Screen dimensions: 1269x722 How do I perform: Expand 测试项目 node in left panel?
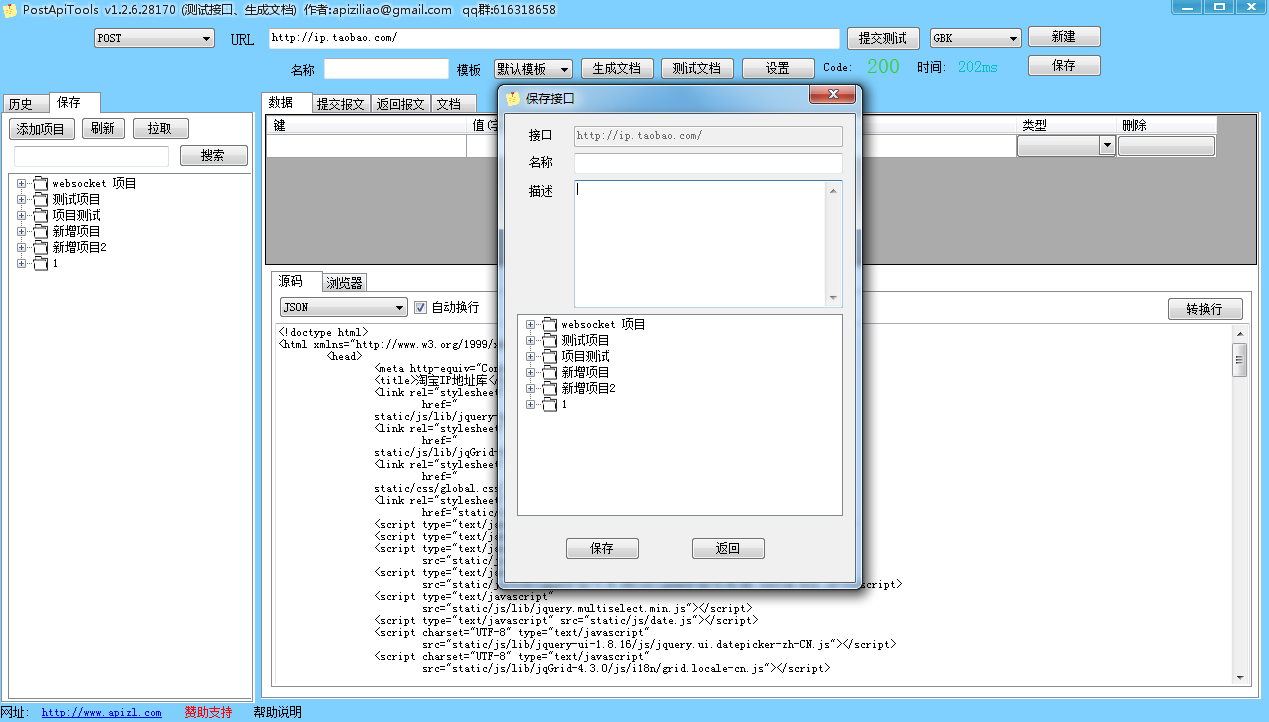[22, 200]
